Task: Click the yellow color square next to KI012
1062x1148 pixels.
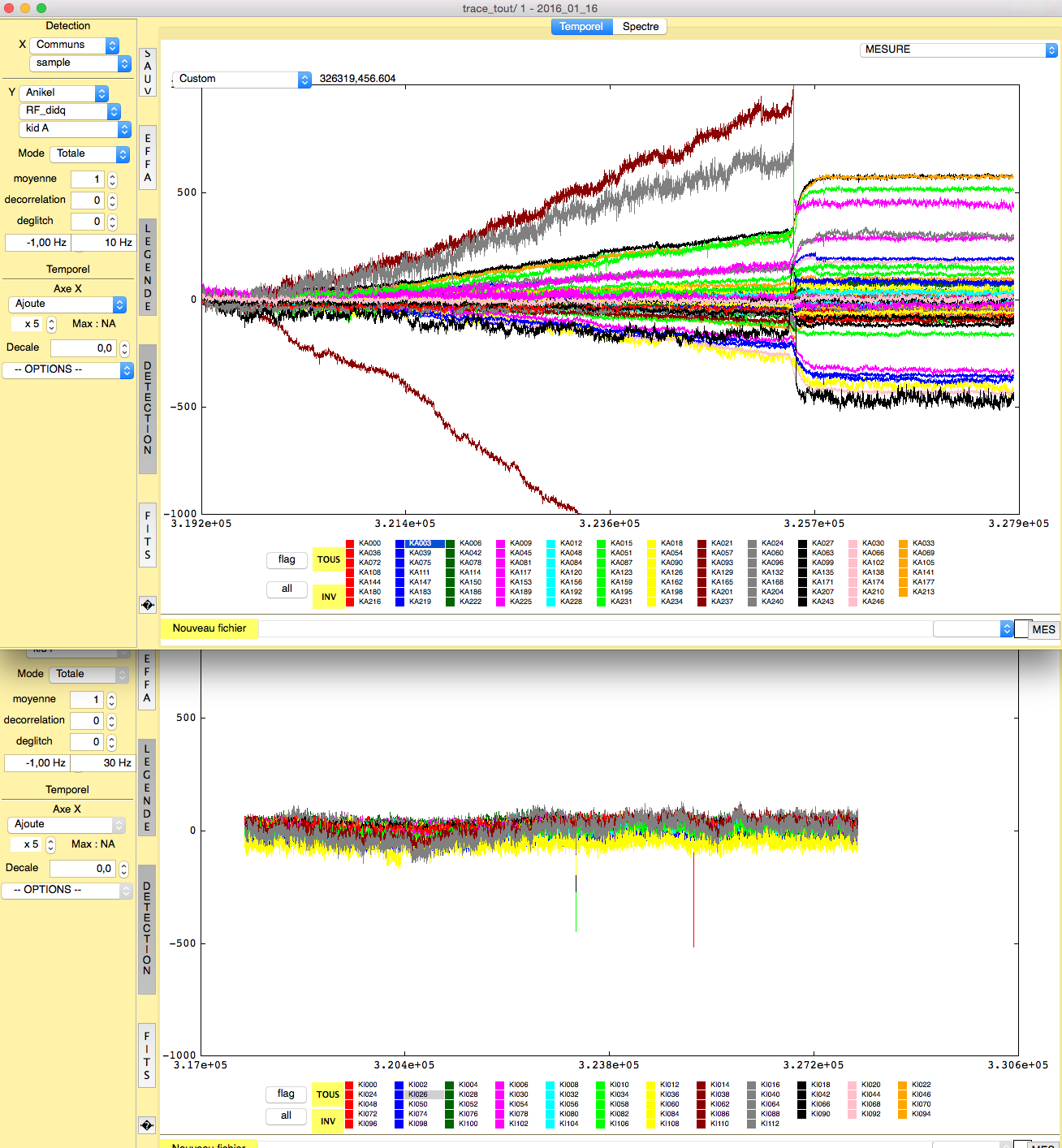Action: (x=651, y=1085)
